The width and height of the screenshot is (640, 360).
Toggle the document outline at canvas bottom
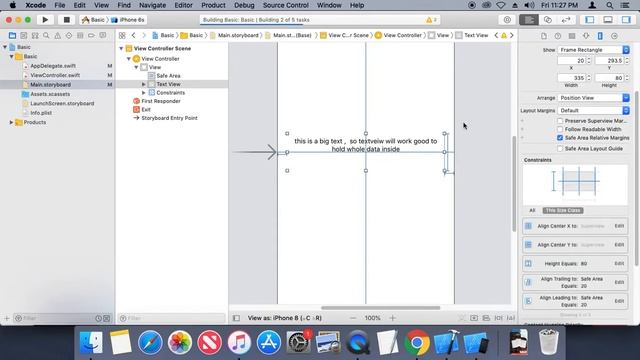tap(236, 318)
